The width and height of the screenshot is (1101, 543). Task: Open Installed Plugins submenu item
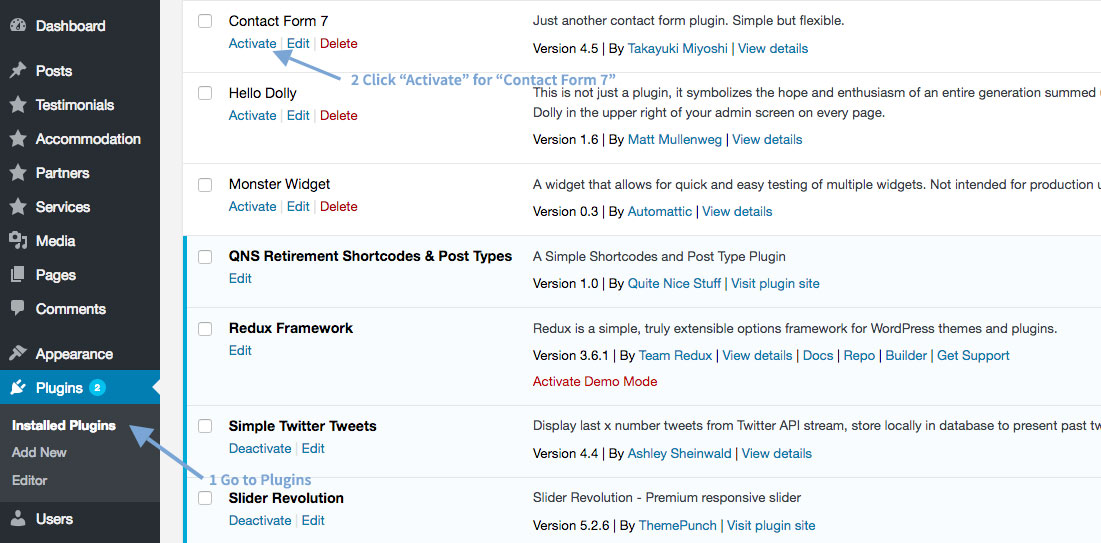(64, 426)
